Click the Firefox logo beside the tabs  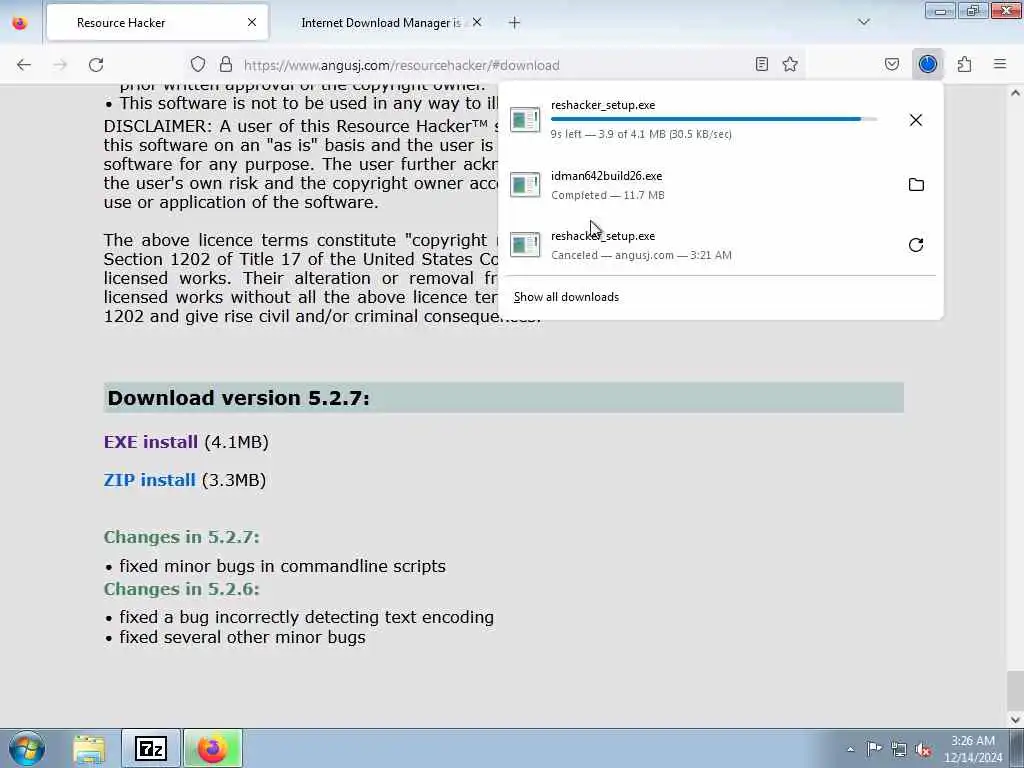point(20,23)
